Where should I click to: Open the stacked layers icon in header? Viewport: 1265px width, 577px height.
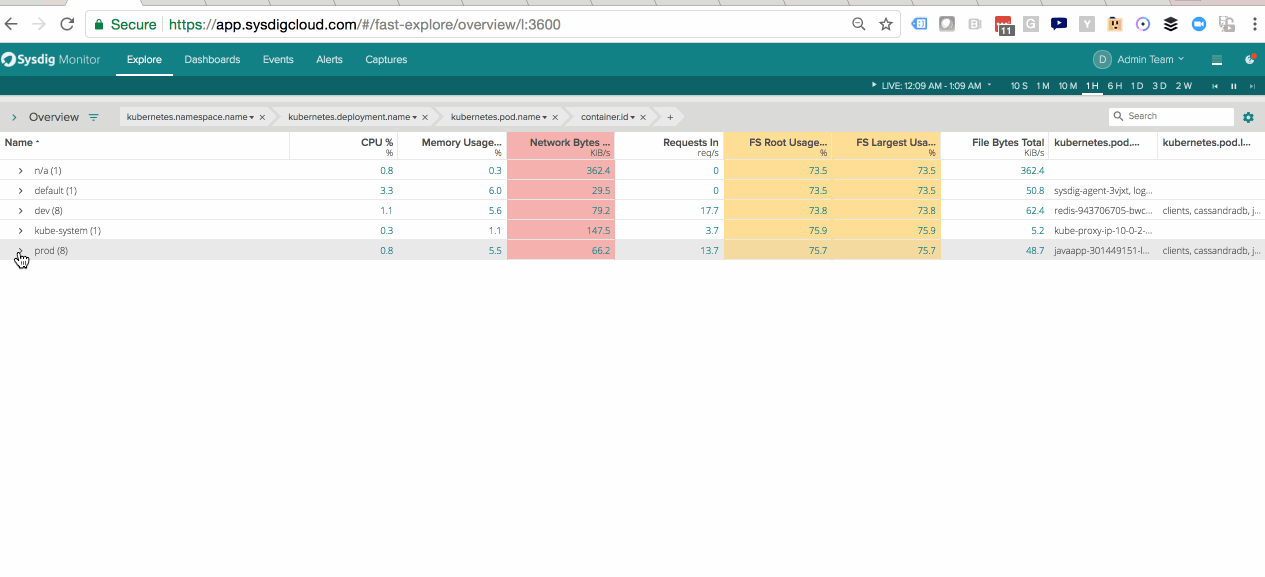coord(1217,60)
